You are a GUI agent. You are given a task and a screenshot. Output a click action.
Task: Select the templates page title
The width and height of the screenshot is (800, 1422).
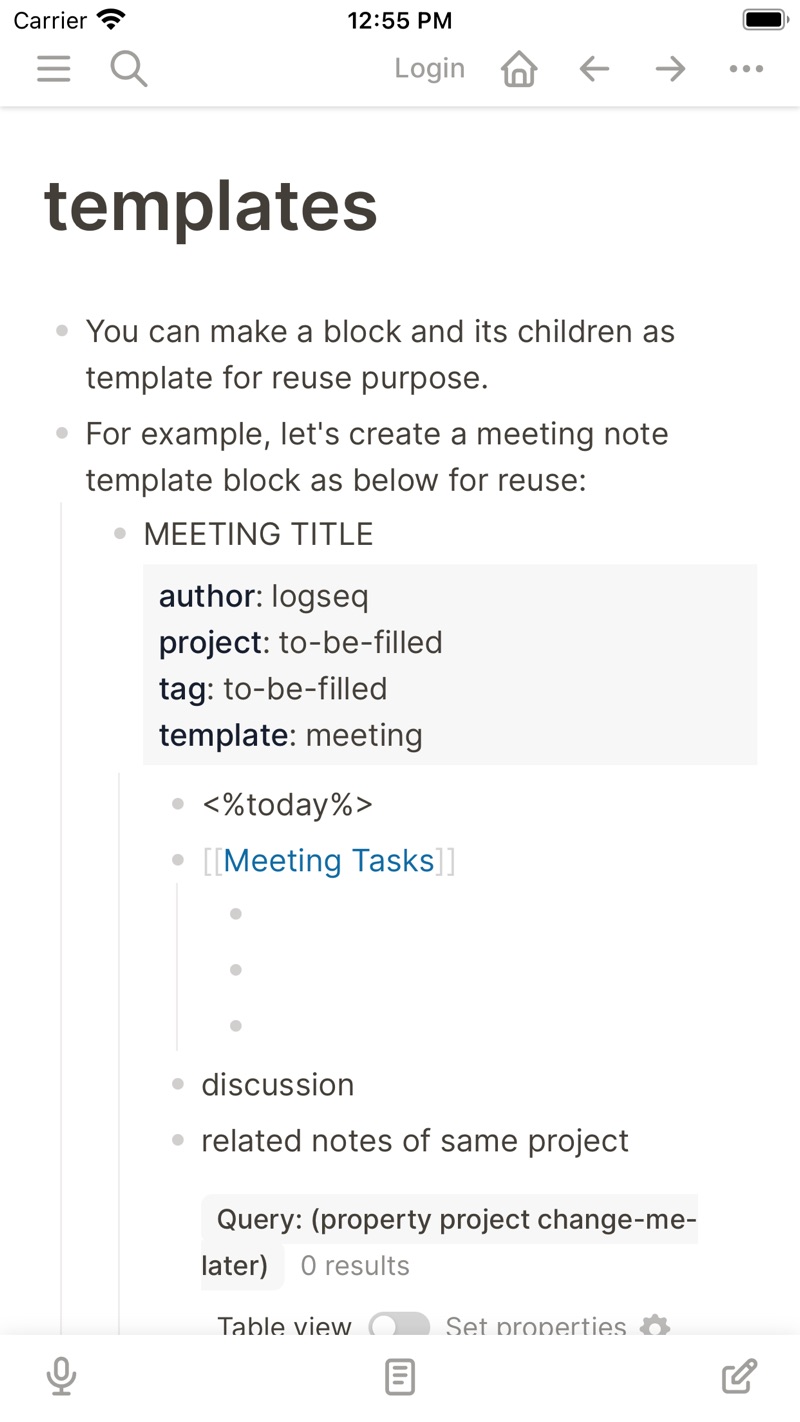pos(211,206)
